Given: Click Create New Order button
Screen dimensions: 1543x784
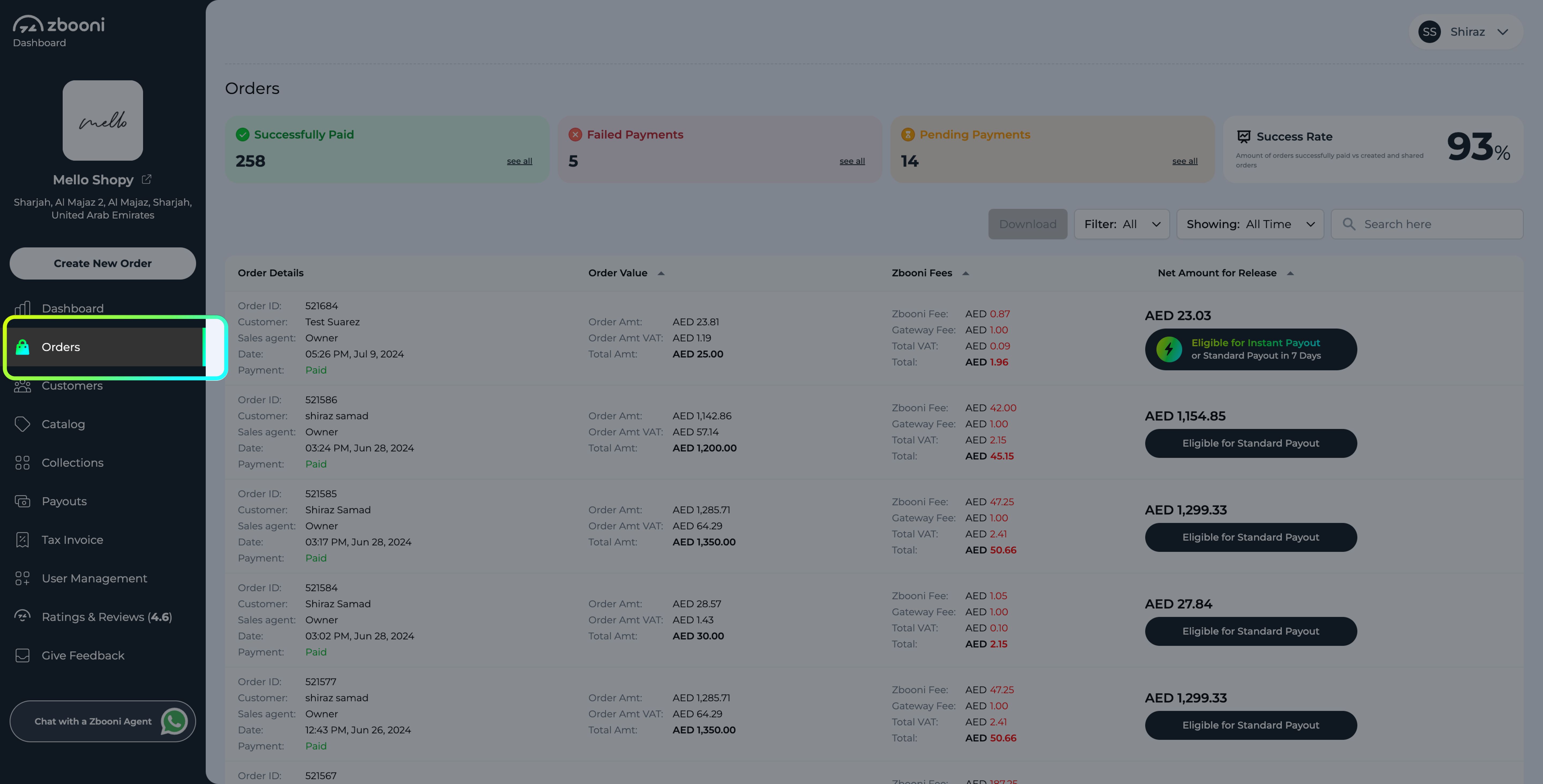Looking at the screenshot, I should (103, 263).
